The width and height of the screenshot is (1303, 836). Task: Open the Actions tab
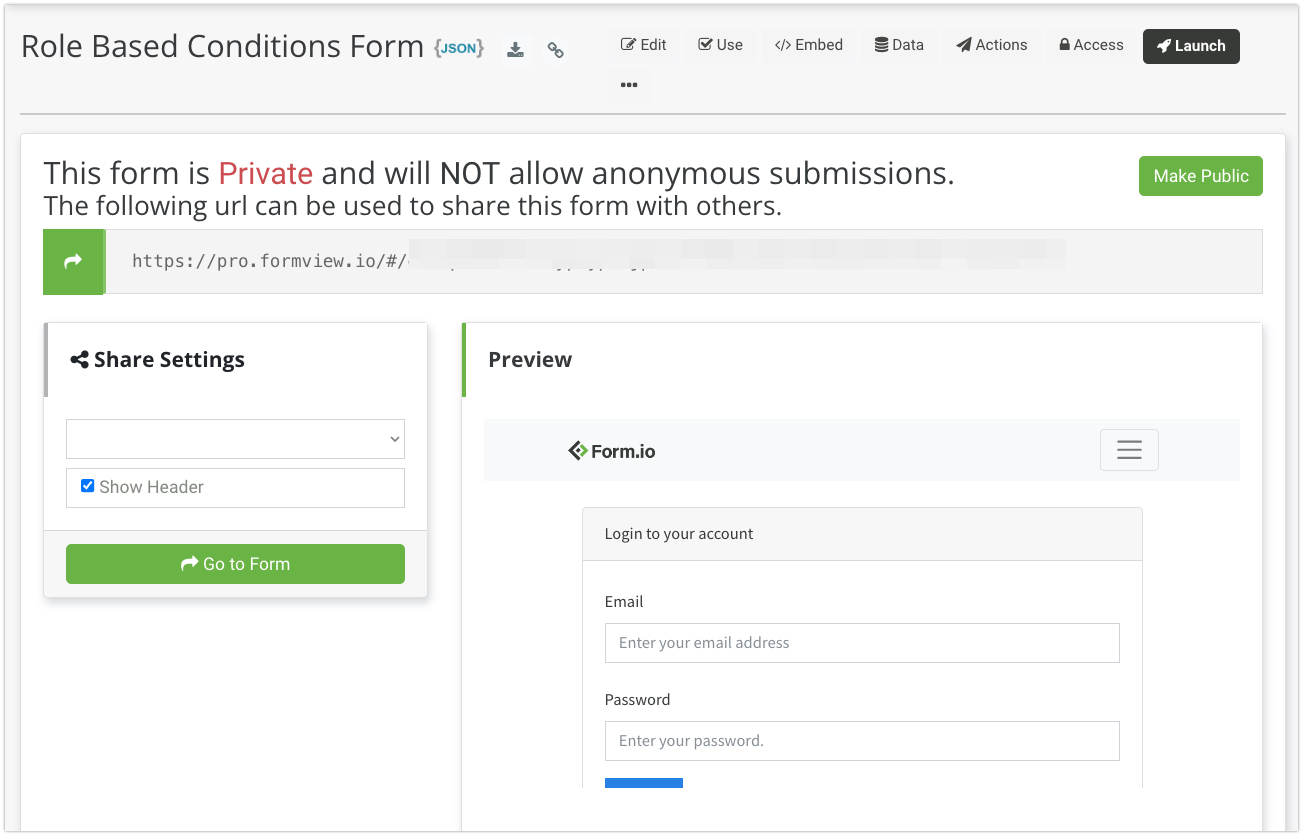(991, 45)
